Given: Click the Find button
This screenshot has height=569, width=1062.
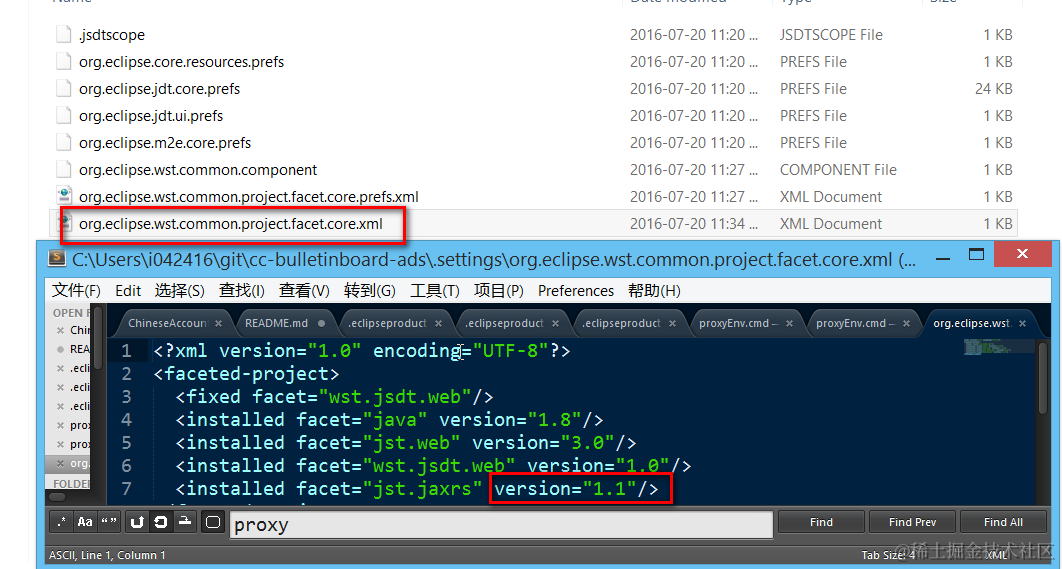Looking at the screenshot, I should 821,522.
